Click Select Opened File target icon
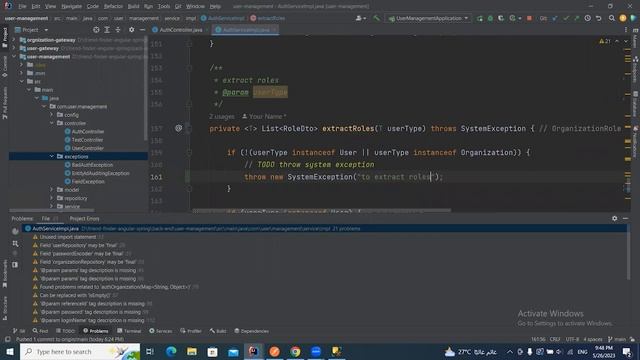Image resolution: width=640 pixels, height=360 pixels. click(x=96, y=30)
